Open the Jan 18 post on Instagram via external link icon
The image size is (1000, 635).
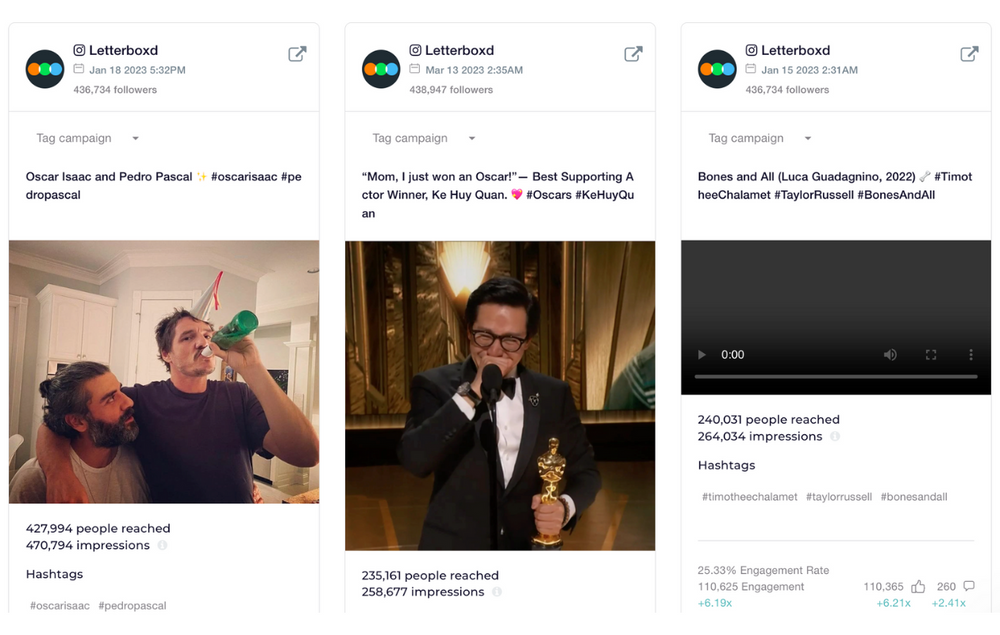[297, 54]
